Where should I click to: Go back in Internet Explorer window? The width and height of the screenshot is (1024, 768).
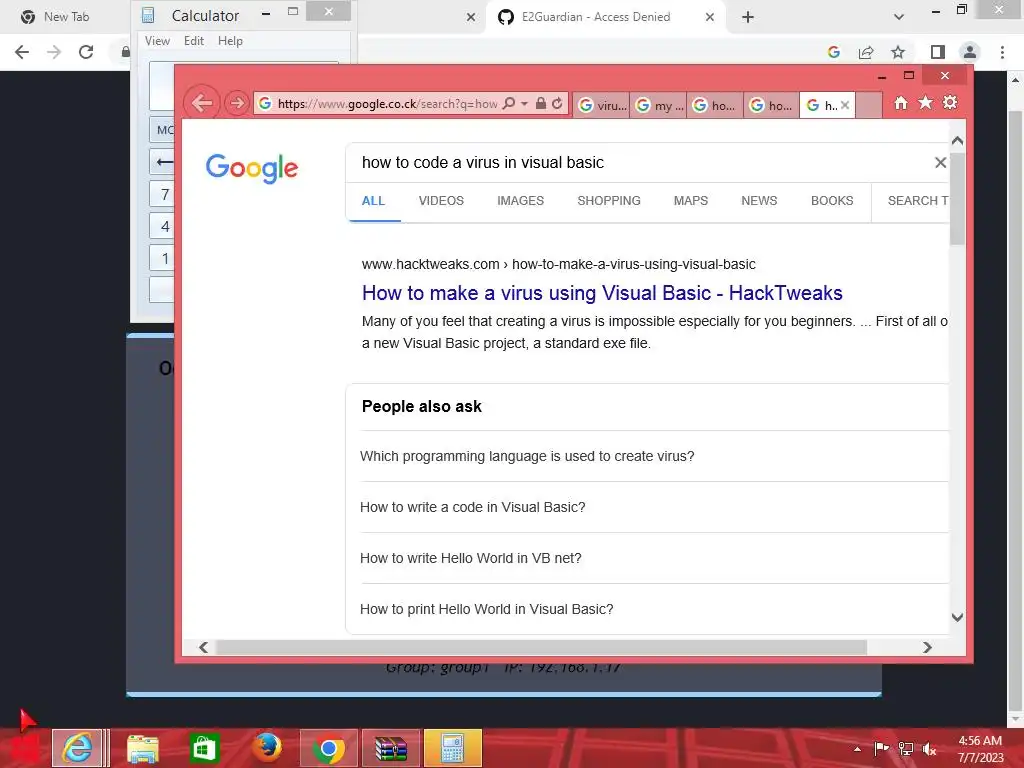click(202, 103)
